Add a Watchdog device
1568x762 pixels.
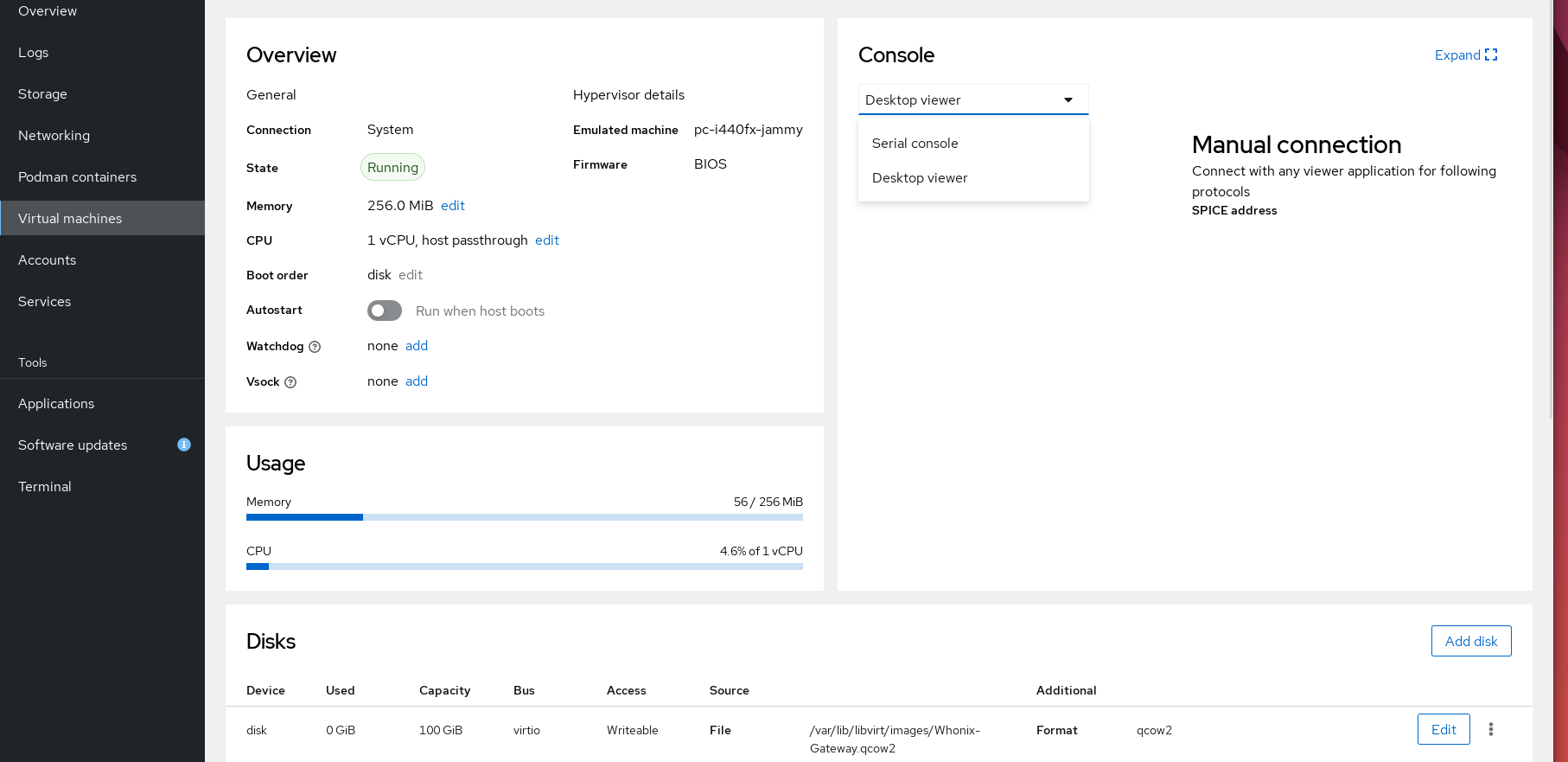tap(417, 346)
